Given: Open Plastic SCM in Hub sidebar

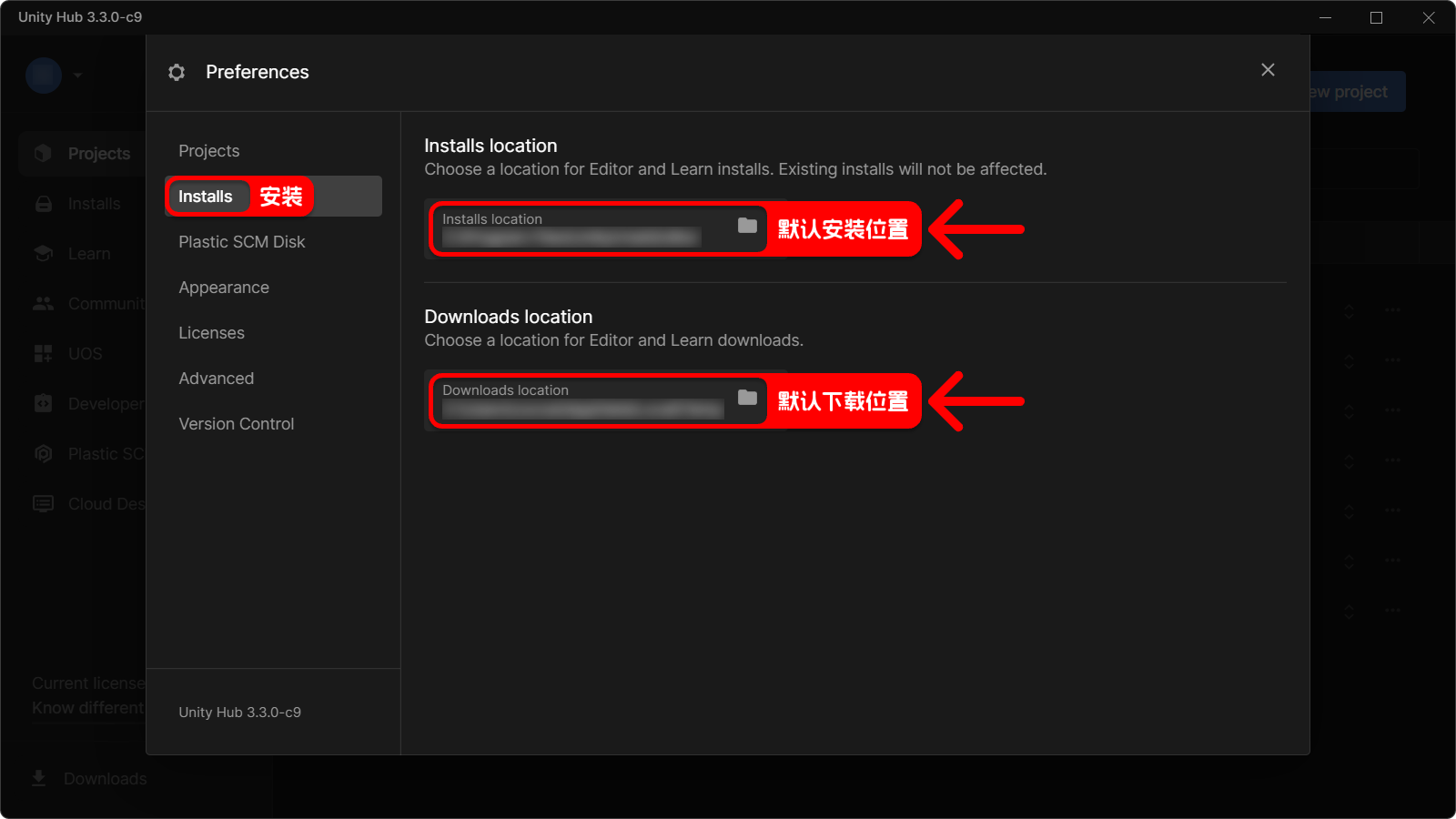Looking at the screenshot, I should (82, 454).
